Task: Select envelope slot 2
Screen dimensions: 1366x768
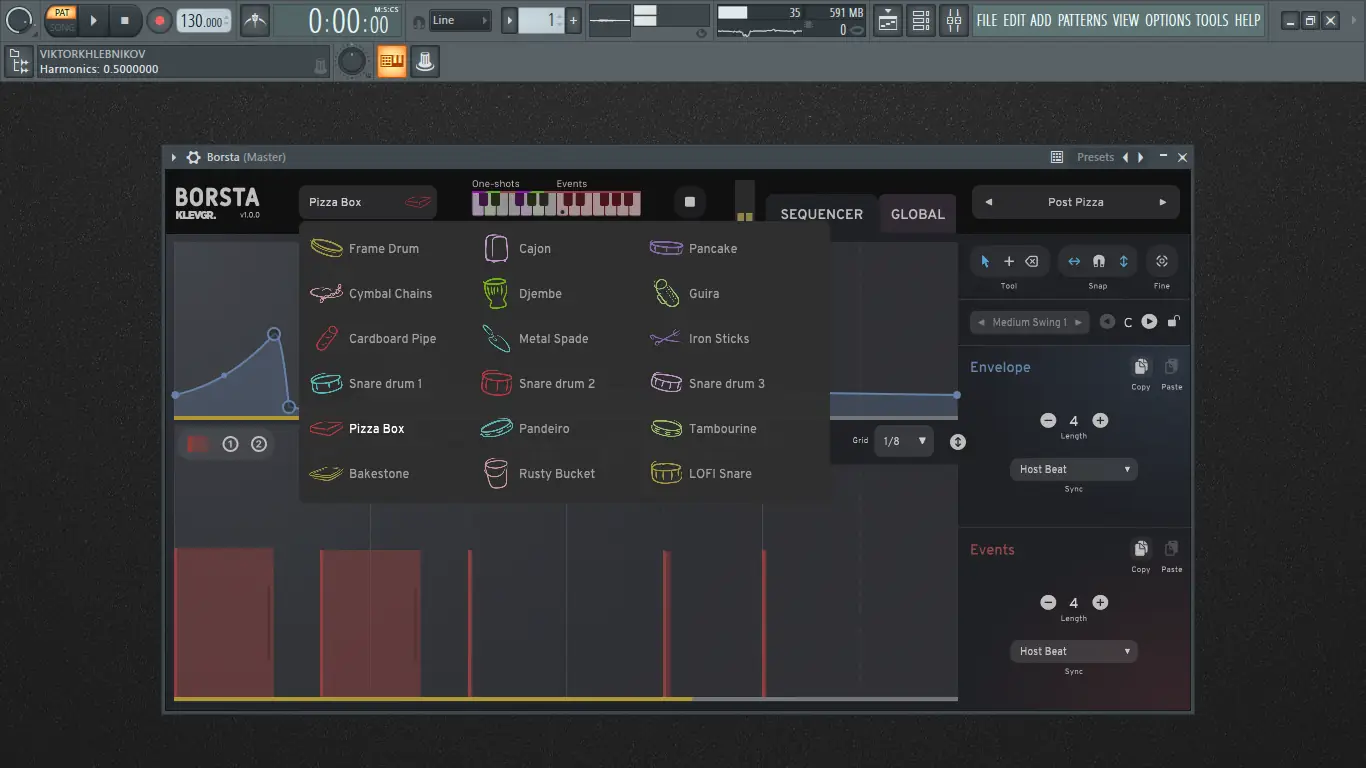Action: (x=259, y=444)
